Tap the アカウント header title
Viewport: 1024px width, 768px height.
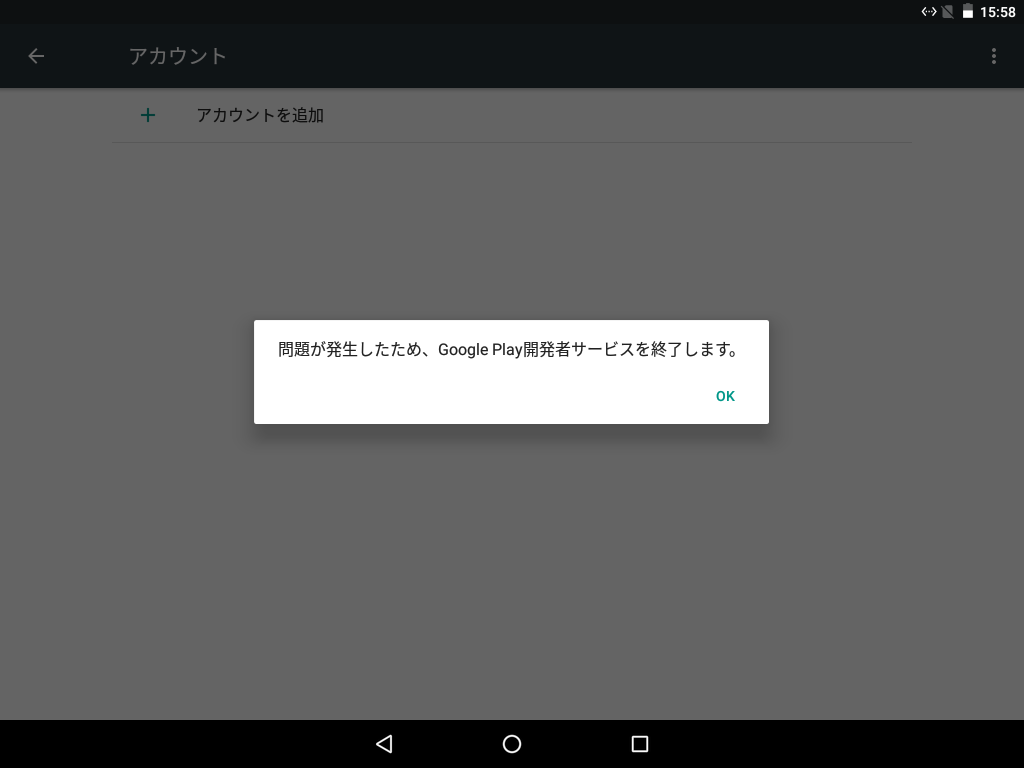(178, 56)
